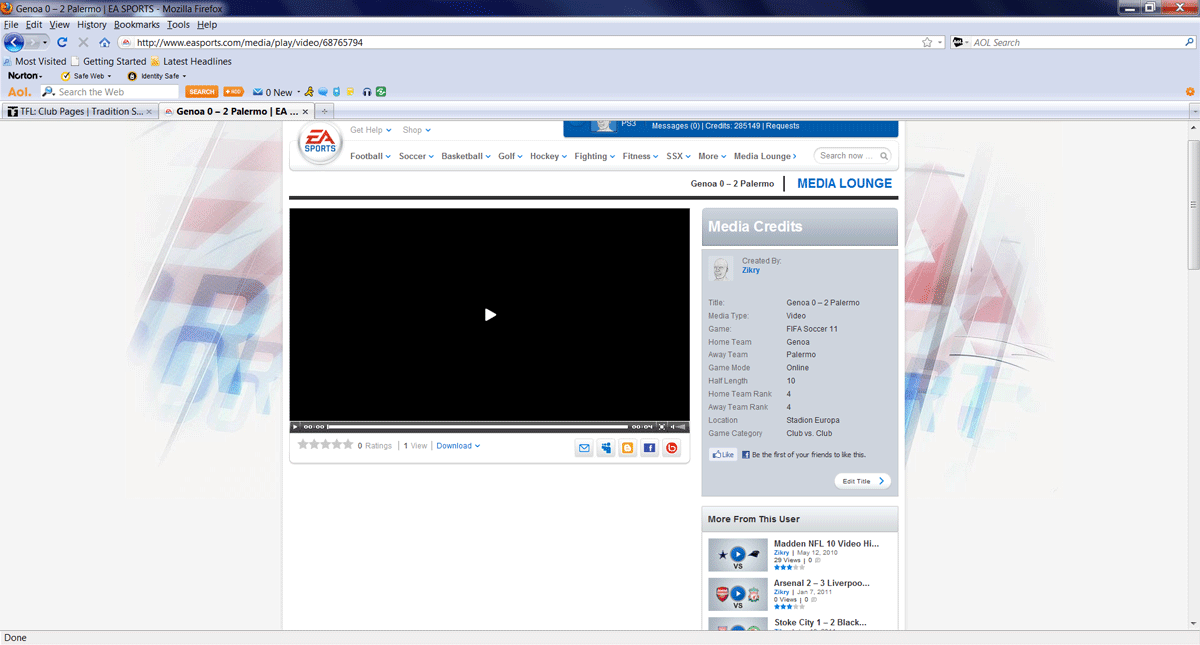
Task: Click the EA Sports logo
Action: (x=320, y=145)
